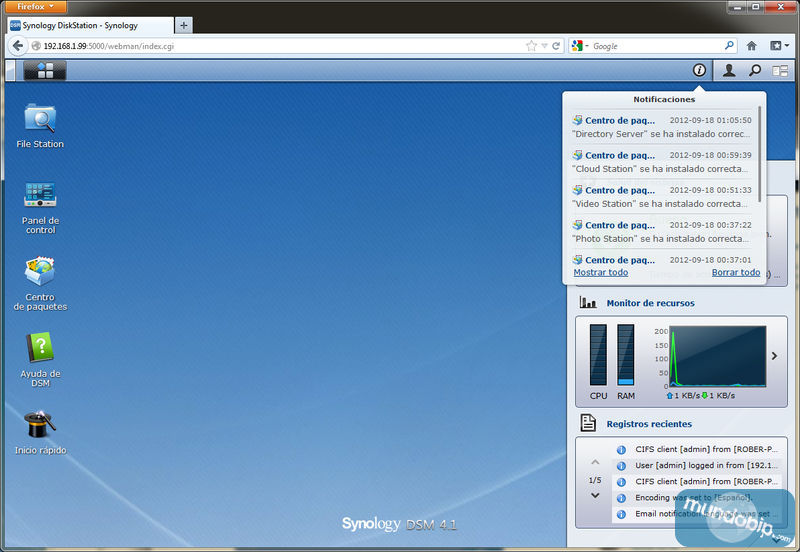Toggle the notifications info icon

699,70
